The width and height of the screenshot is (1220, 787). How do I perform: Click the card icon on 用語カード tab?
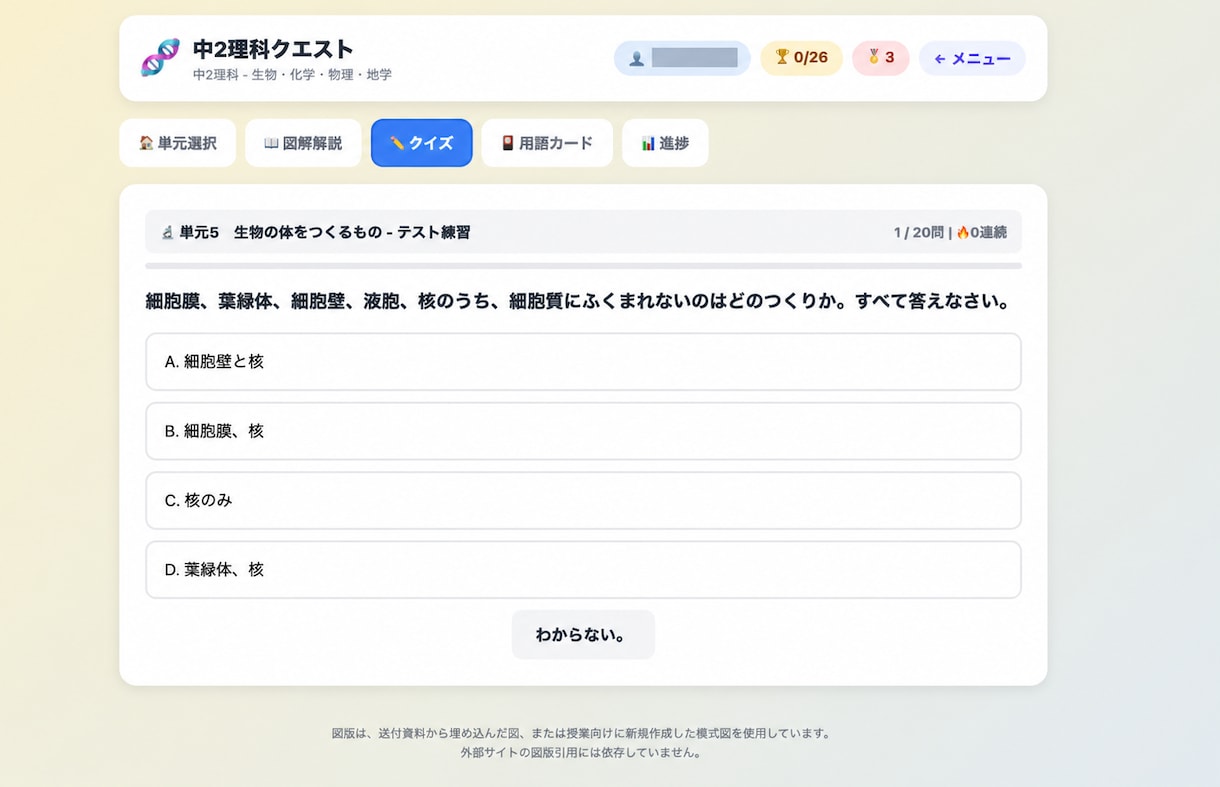(x=508, y=143)
